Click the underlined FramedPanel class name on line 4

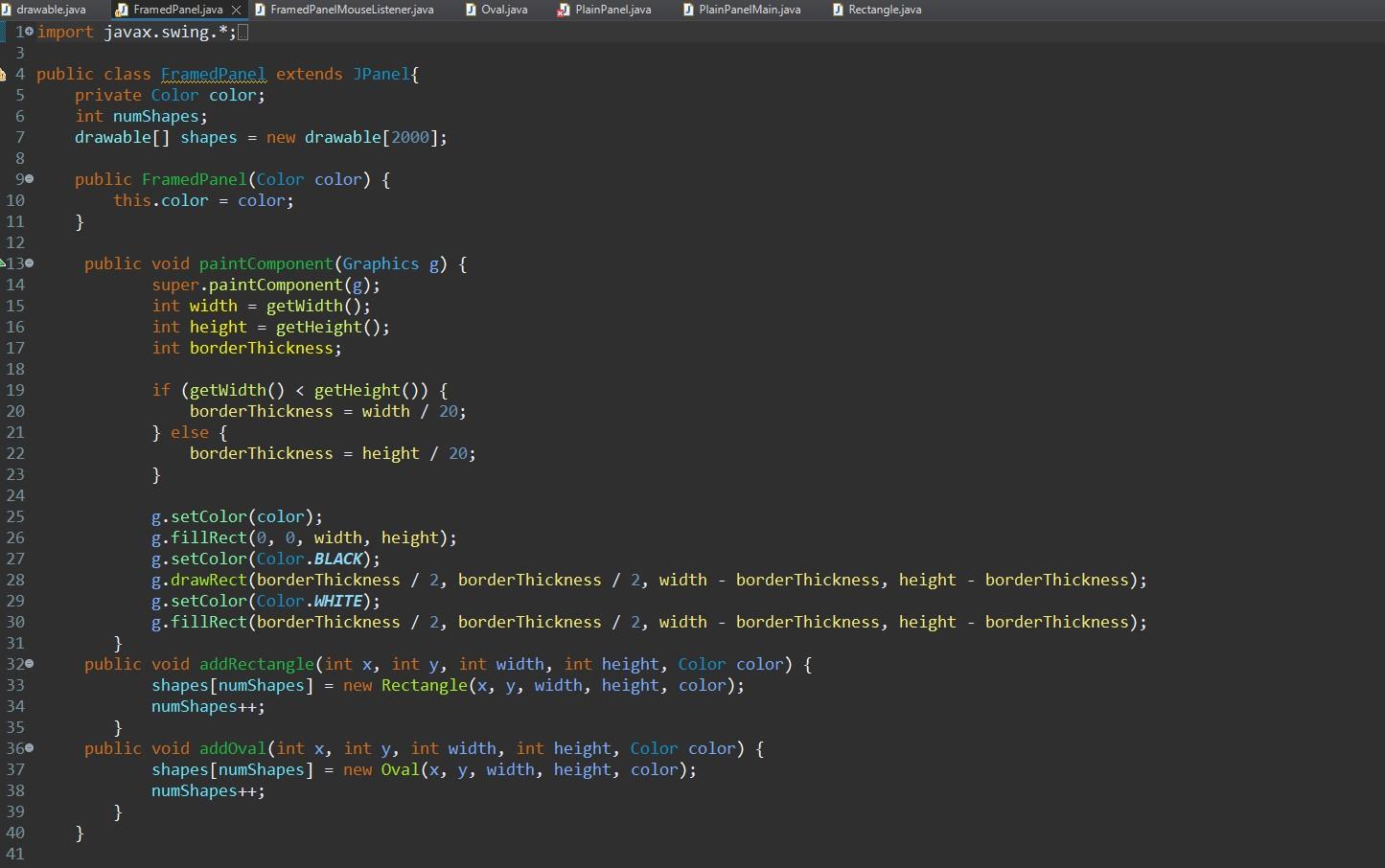click(x=213, y=74)
